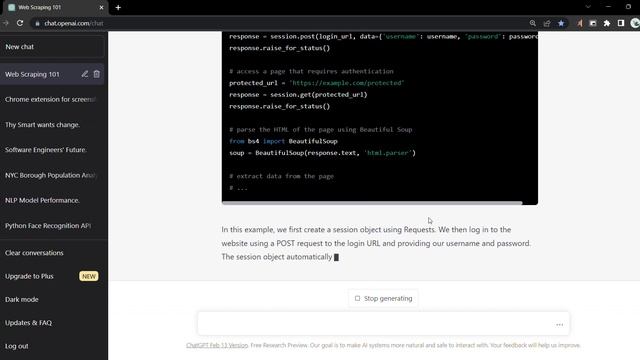Start a New chat
The image size is (640, 360).
[x=52, y=47]
